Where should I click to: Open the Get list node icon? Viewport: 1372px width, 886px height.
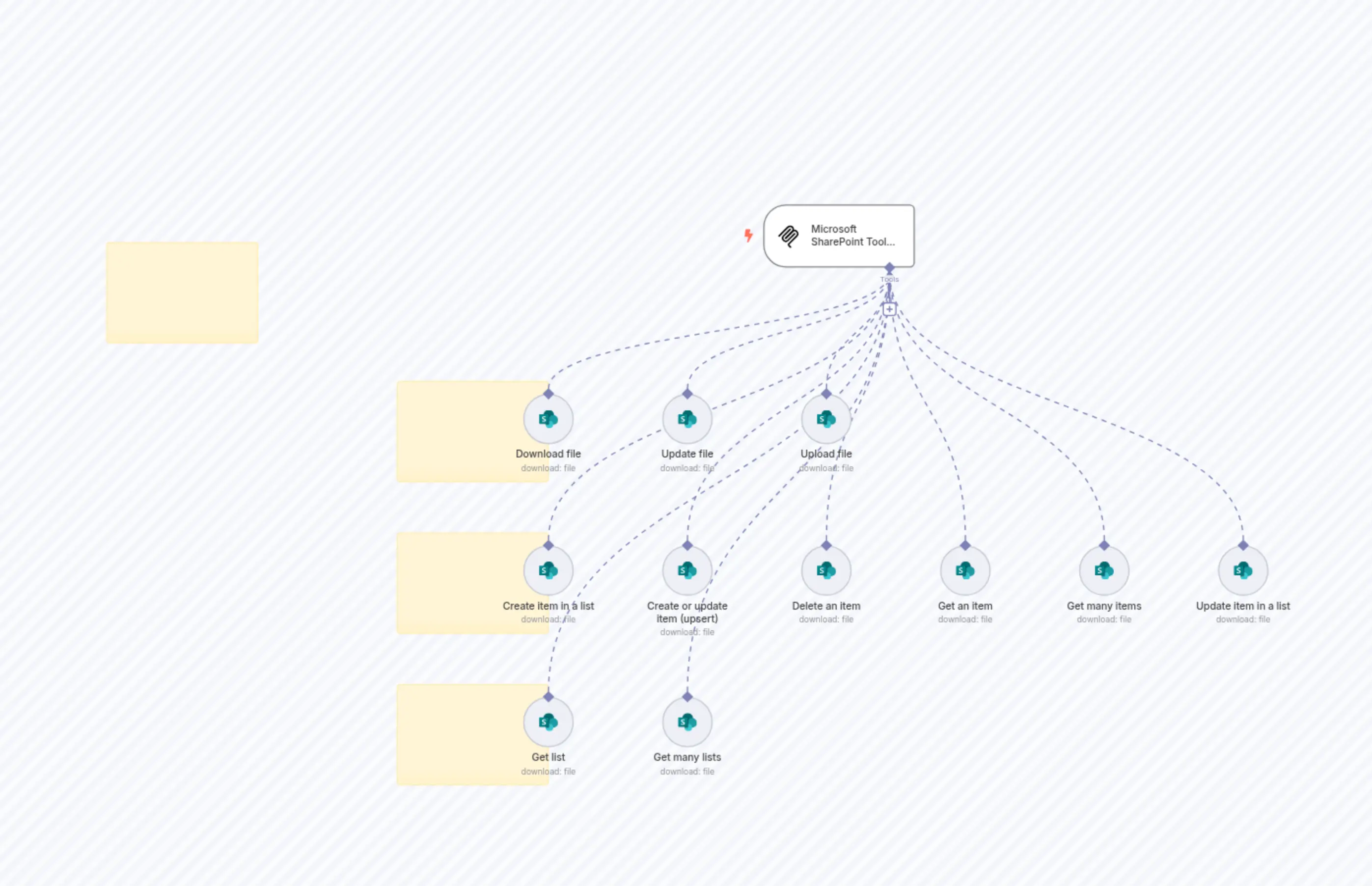548,722
